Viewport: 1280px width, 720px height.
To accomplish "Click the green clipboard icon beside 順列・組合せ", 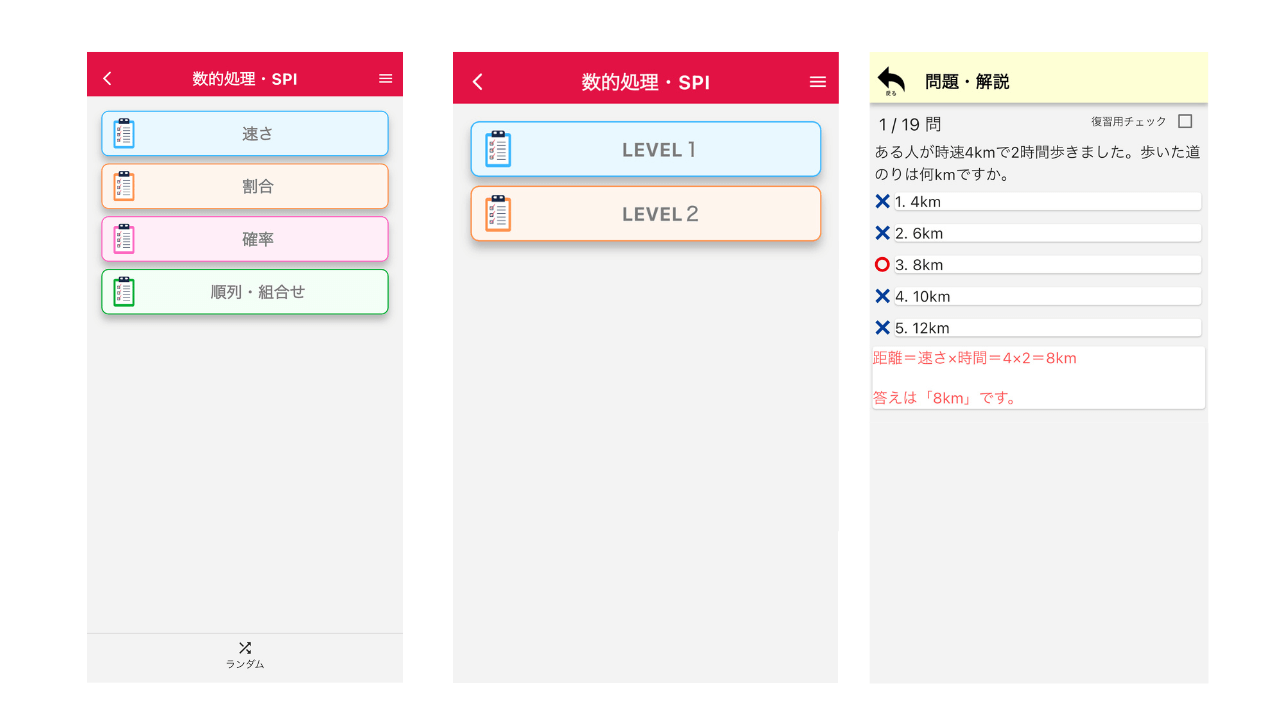I will pos(124,292).
